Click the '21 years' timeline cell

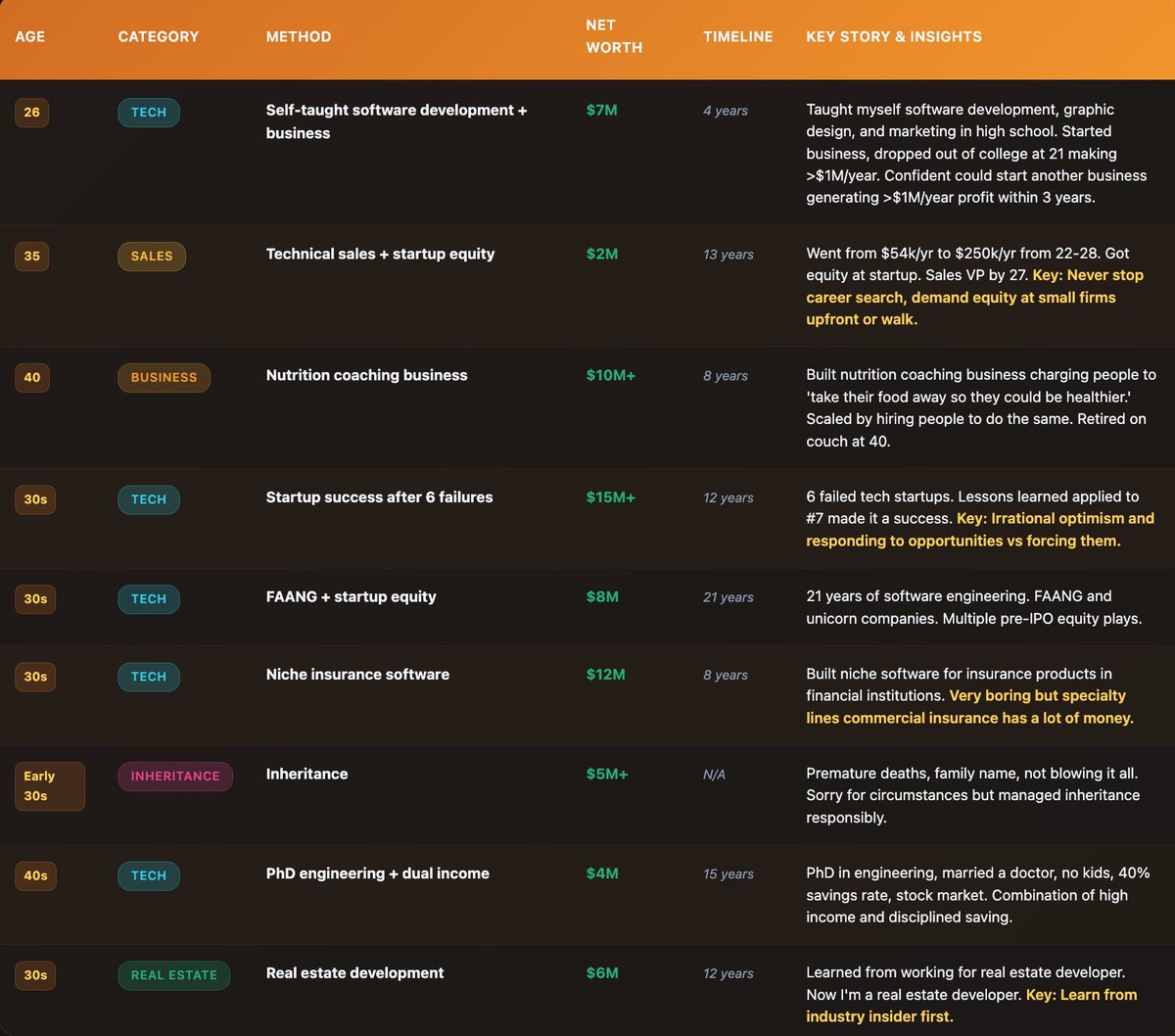click(x=728, y=597)
